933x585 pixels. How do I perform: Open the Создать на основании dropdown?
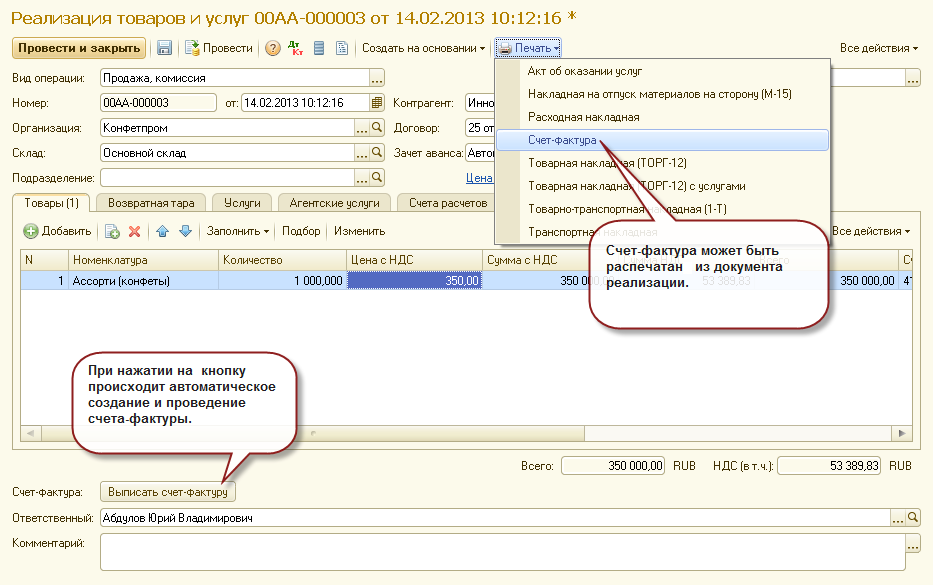click(x=423, y=48)
